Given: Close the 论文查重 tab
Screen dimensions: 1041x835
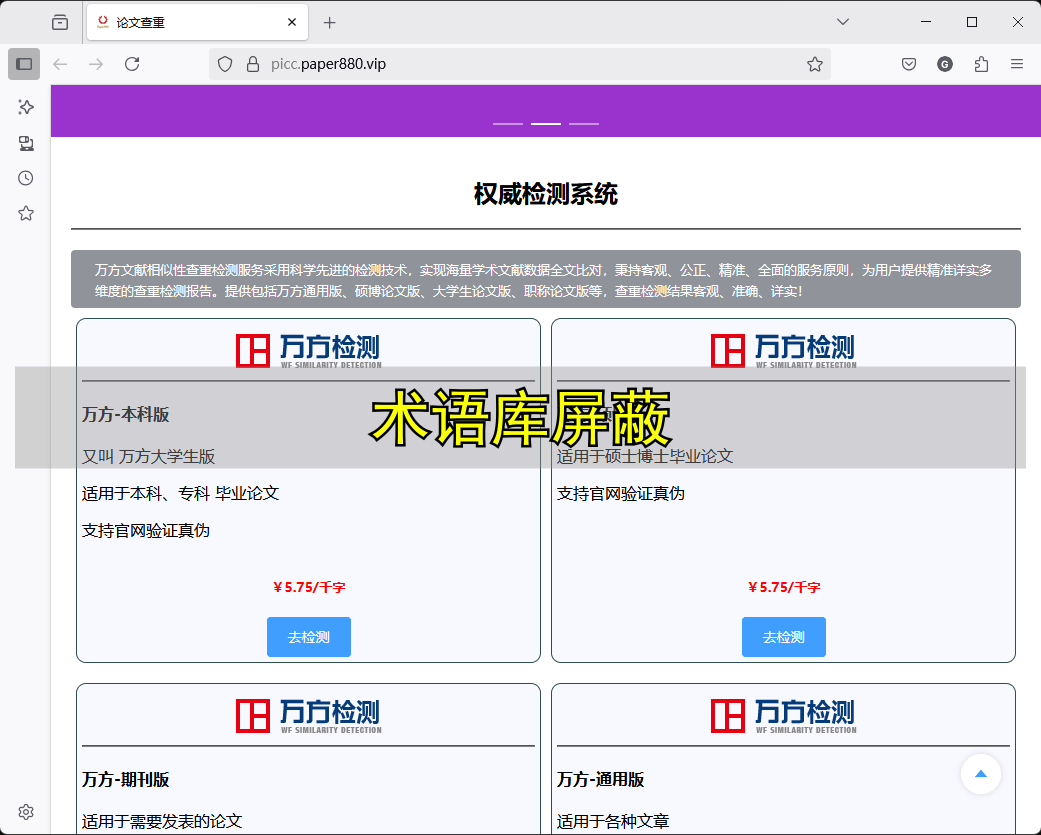Looking at the screenshot, I should click(291, 23).
